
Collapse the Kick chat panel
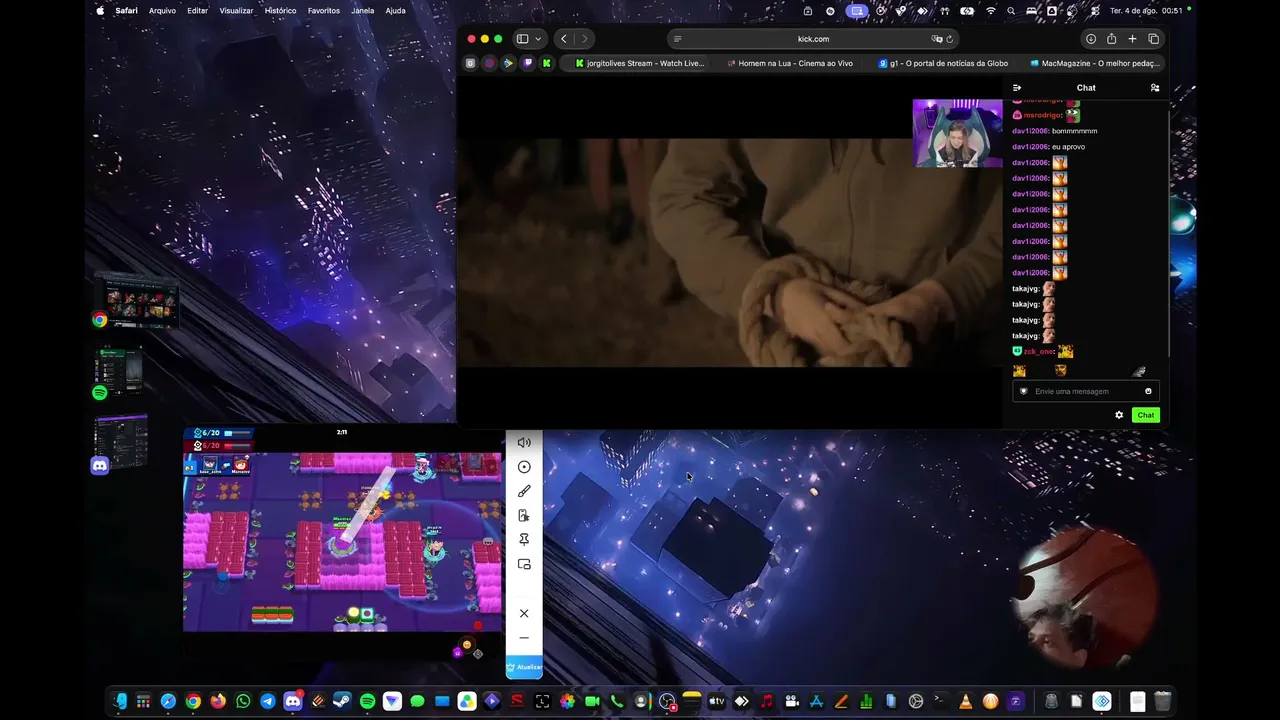pos(1017,88)
